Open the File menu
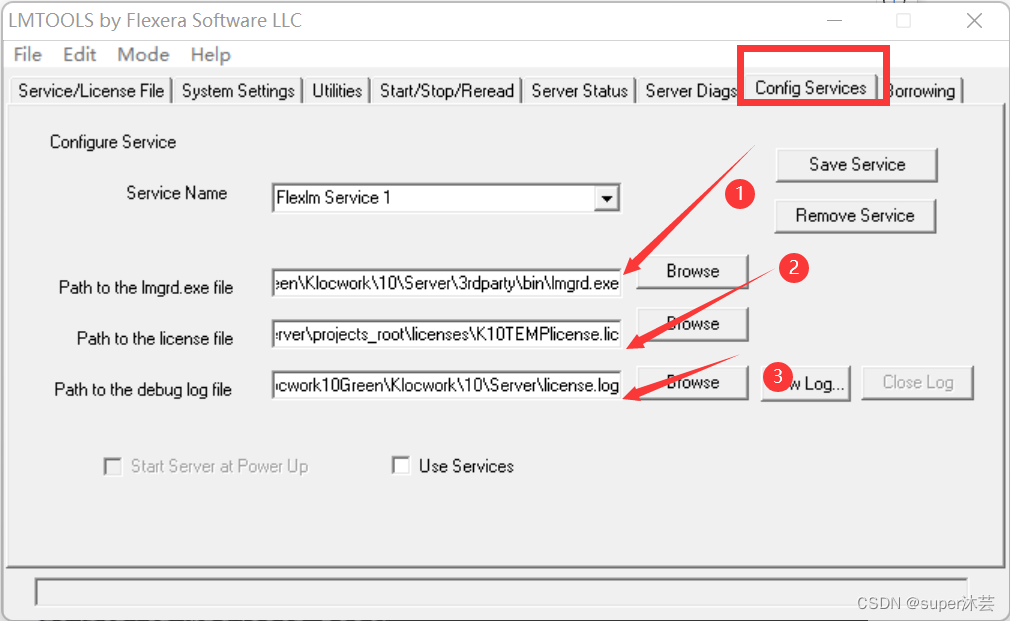The width and height of the screenshot is (1010, 621). coord(27,55)
